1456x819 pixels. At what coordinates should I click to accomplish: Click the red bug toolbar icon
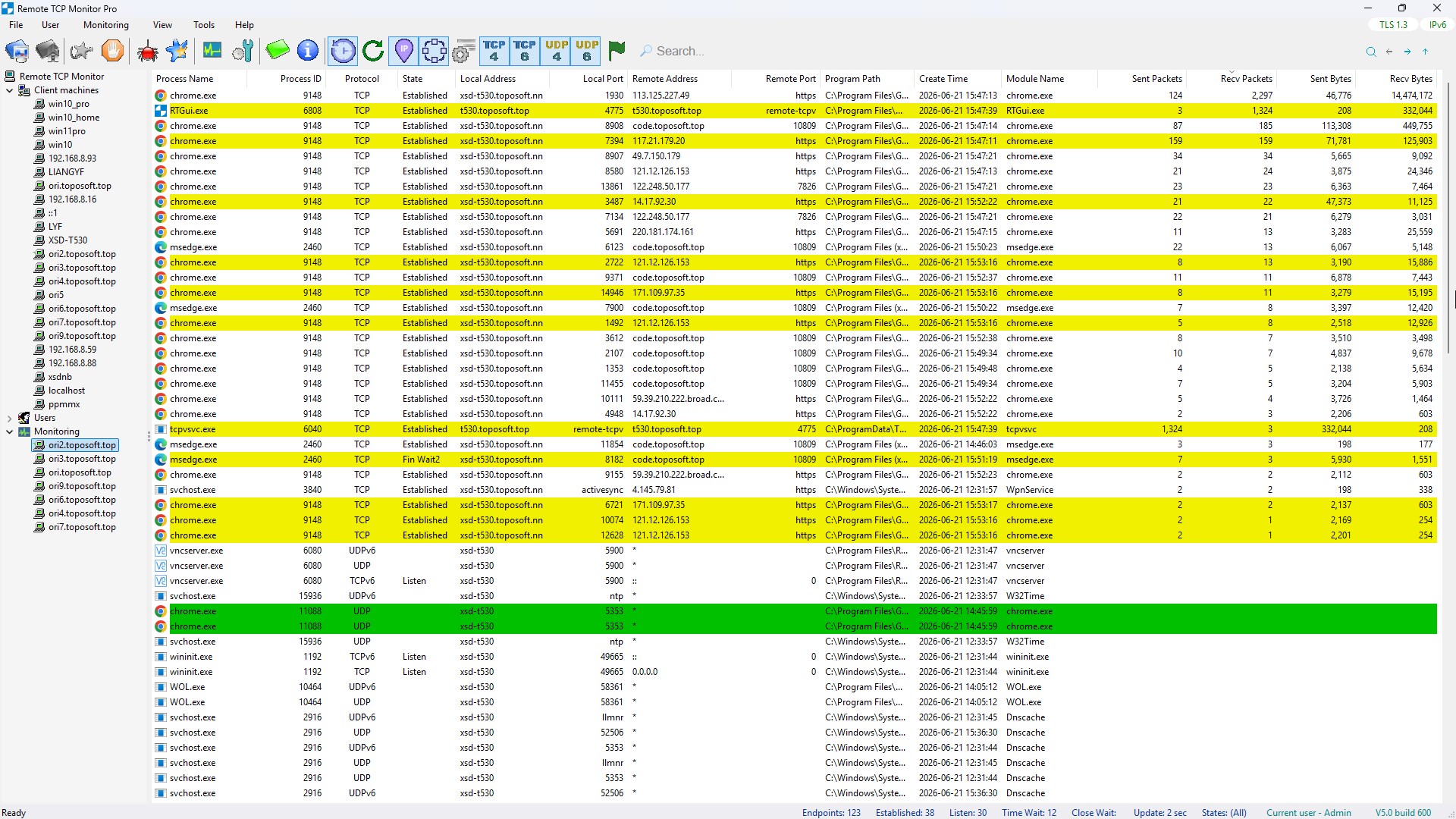click(x=147, y=51)
